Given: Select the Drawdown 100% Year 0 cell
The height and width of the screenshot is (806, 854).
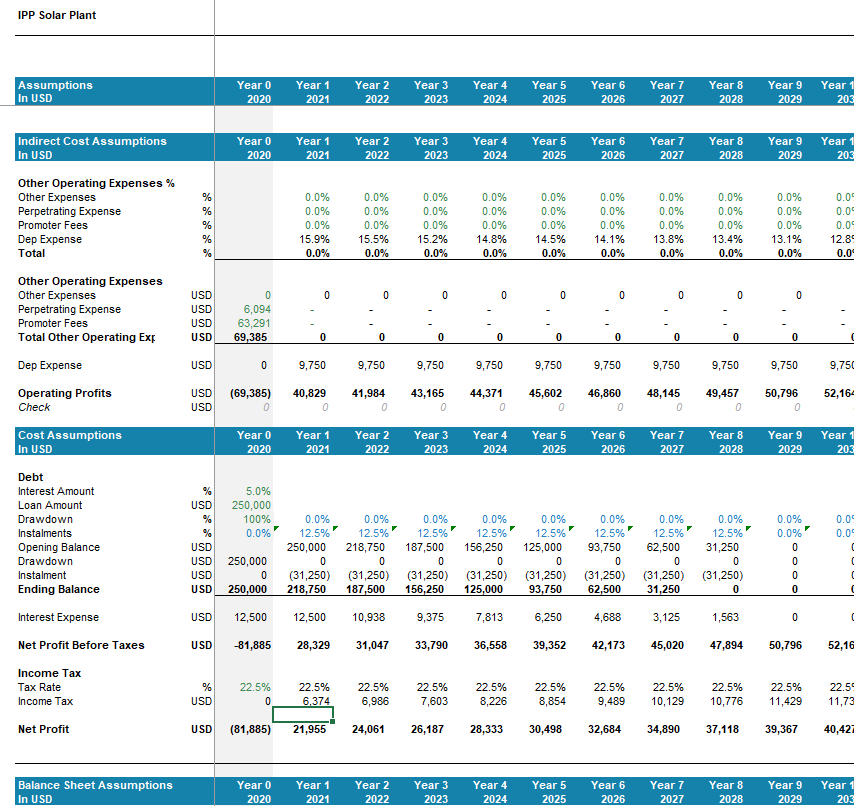Looking at the screenshot, I should coord(257,520).
